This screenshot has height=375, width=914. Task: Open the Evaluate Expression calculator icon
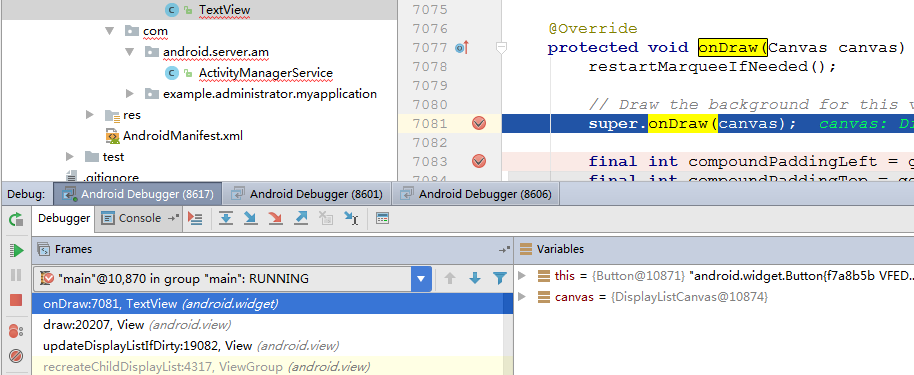tap(382, 219)
